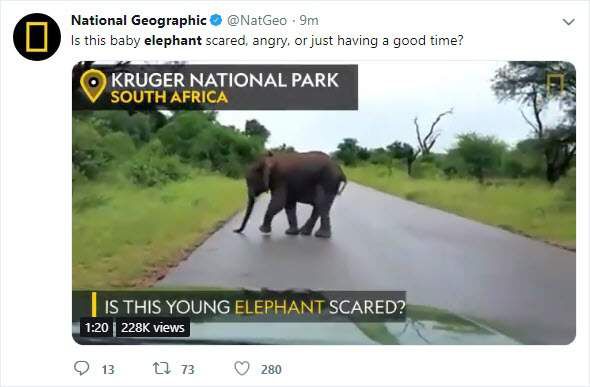
Task: Click the retweet arrows icon
Action: click(161, 369)
